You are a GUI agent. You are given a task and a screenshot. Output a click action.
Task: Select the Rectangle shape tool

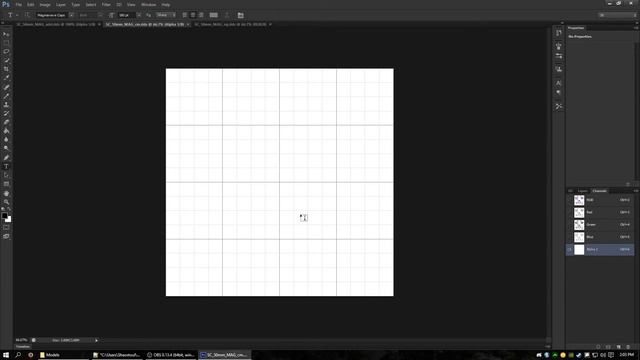6,184
